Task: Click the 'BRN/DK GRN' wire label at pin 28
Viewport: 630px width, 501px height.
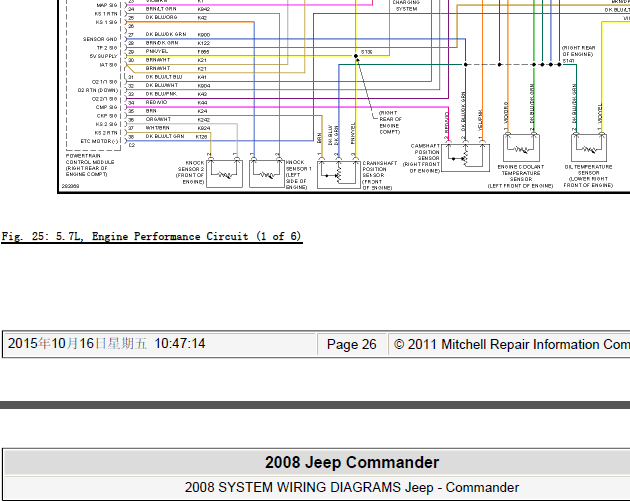Action: [162, 43]
